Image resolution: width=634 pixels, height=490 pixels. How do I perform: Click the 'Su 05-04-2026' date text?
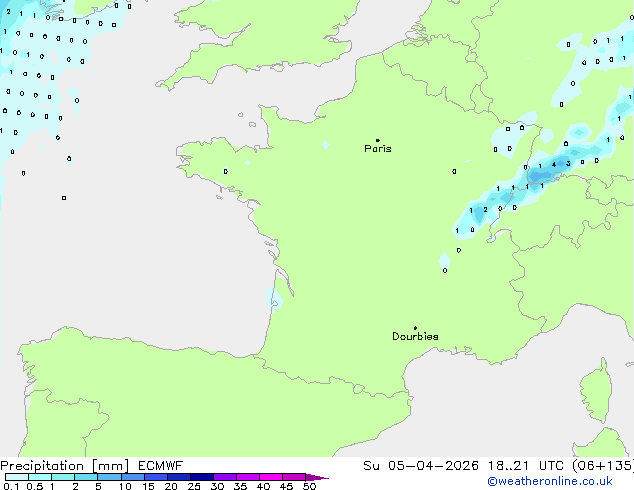point(421,466)
